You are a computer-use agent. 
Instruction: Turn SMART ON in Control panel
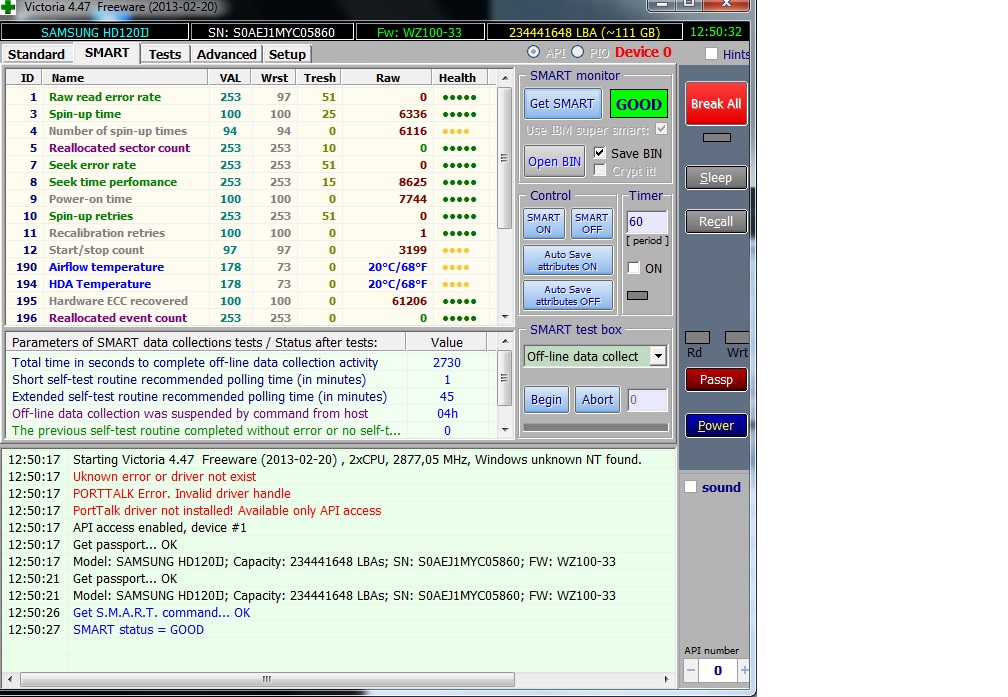point(543,223)
